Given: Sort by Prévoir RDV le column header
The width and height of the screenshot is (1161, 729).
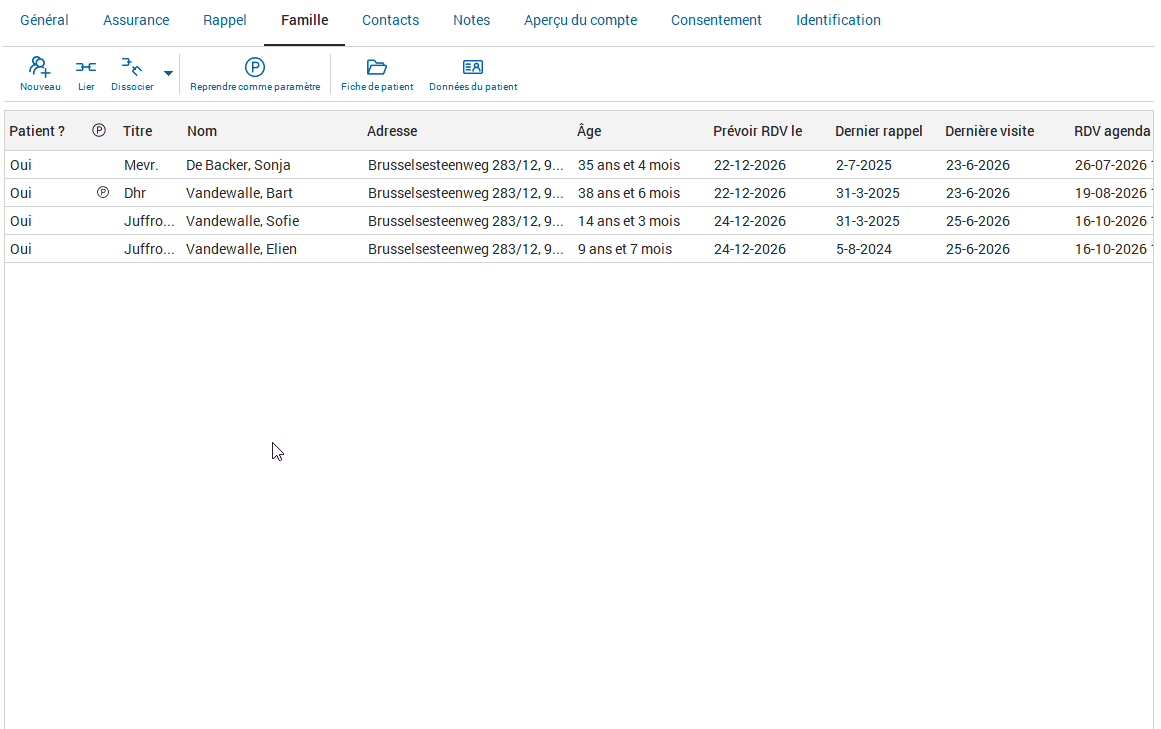Looking at the screenshot, I should pyautogui.click(x=757, y=131).
